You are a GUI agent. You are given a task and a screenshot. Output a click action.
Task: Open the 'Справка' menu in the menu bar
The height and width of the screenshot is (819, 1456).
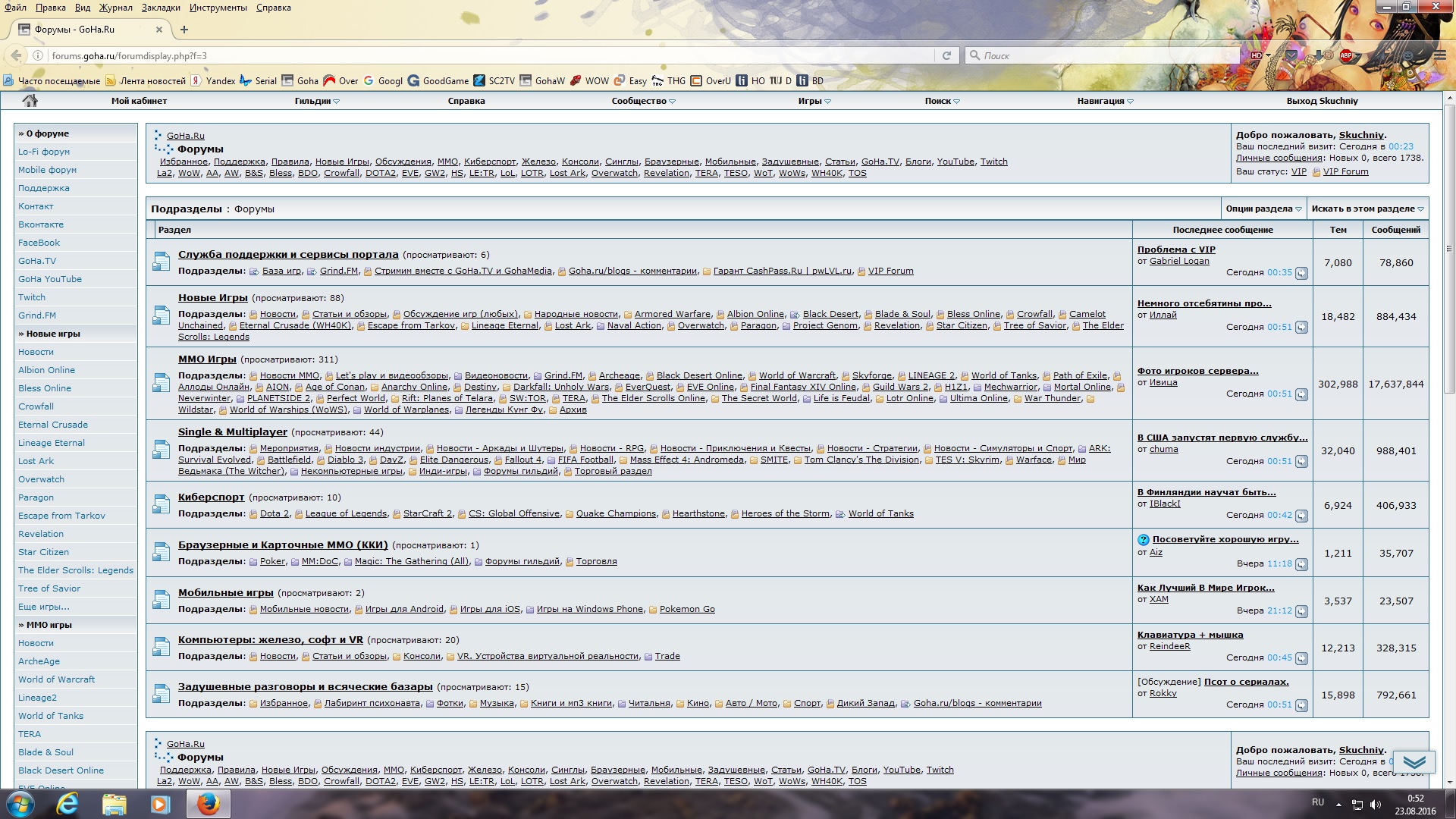tap(273, 8)
